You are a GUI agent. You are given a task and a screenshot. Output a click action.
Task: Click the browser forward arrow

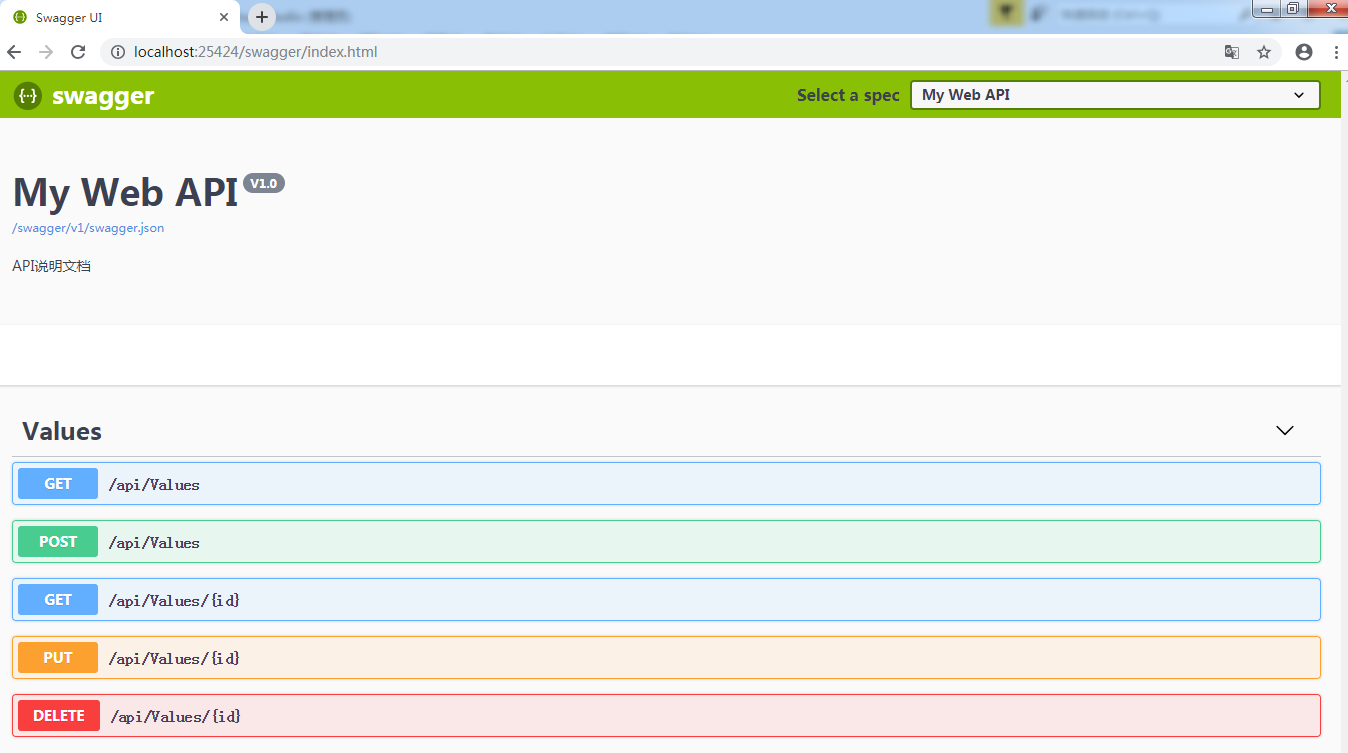point(46,52)
